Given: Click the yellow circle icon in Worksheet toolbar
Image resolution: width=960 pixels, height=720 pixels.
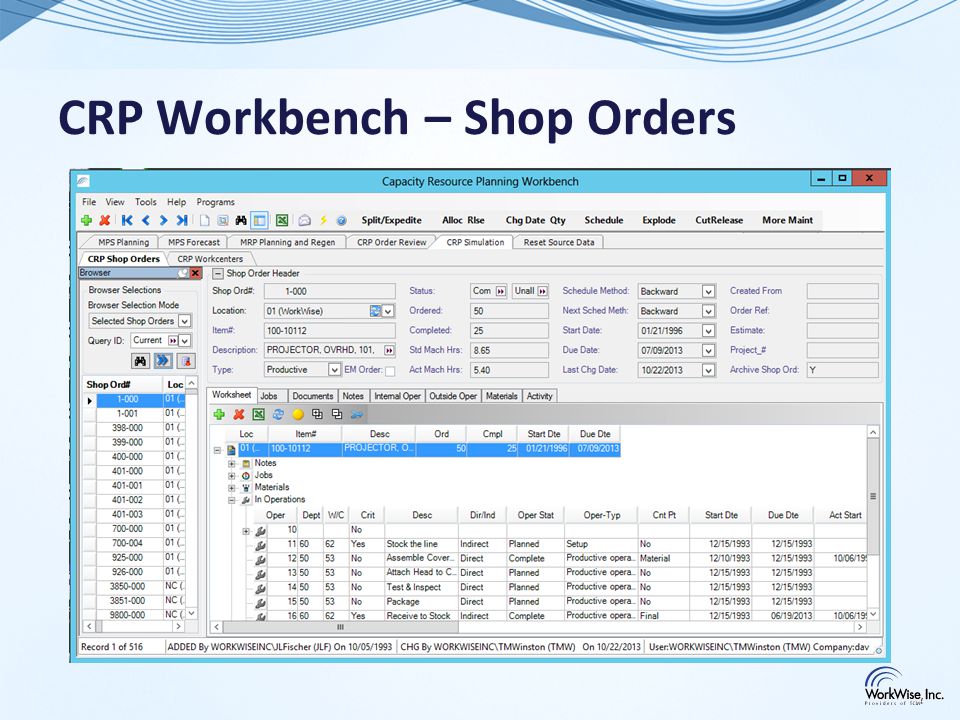Looking at the screenshot, I should 298,414.
